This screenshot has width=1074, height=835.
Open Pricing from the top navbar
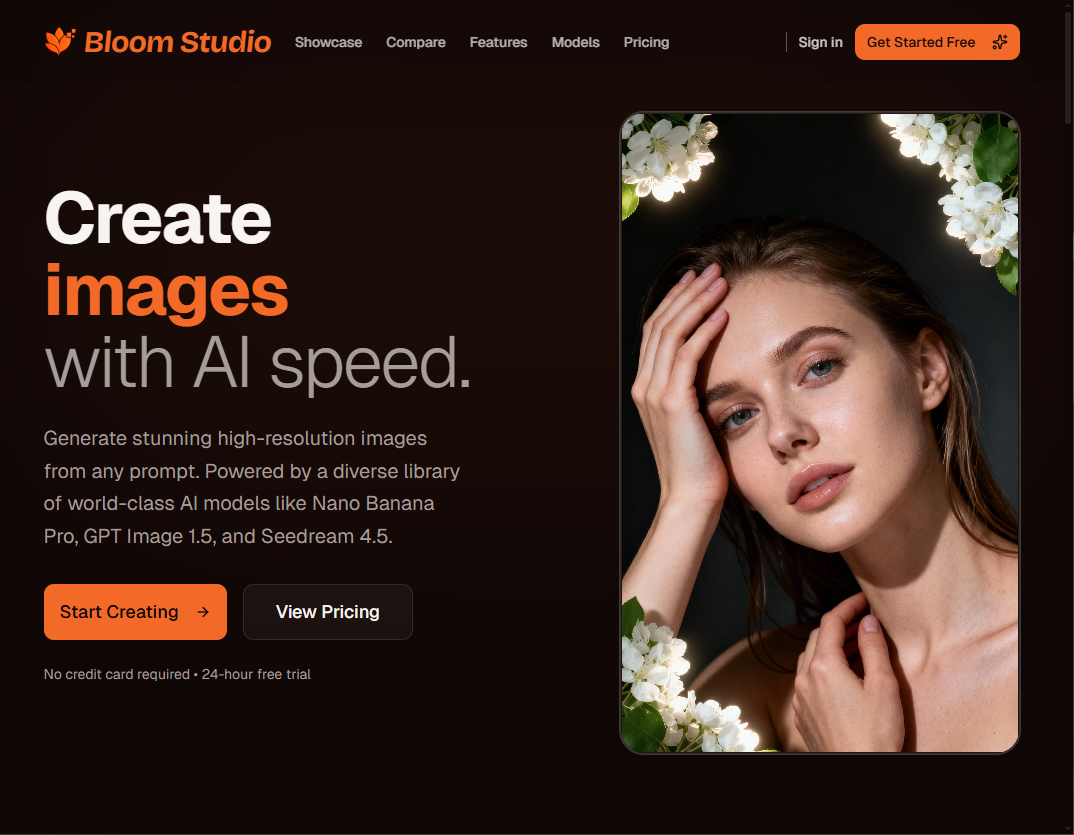tap(646, 42)
